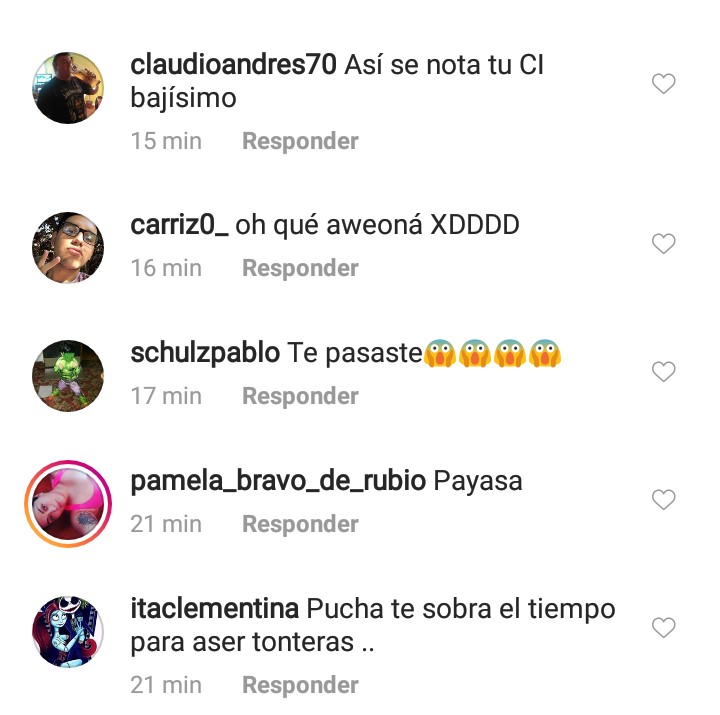Open claudioandres70's profile picture
720x715 pixels.
(68, 88)
